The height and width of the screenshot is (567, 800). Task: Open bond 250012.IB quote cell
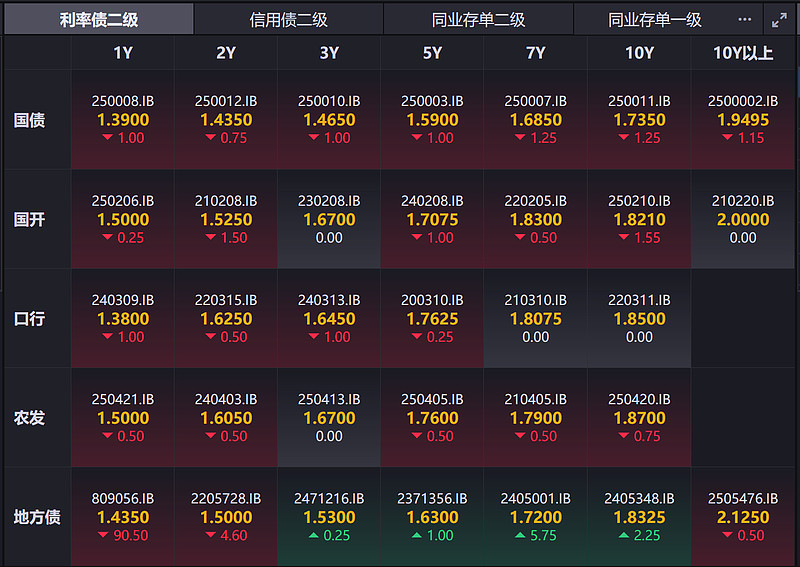pyautogui.click(x=226, y=120)
